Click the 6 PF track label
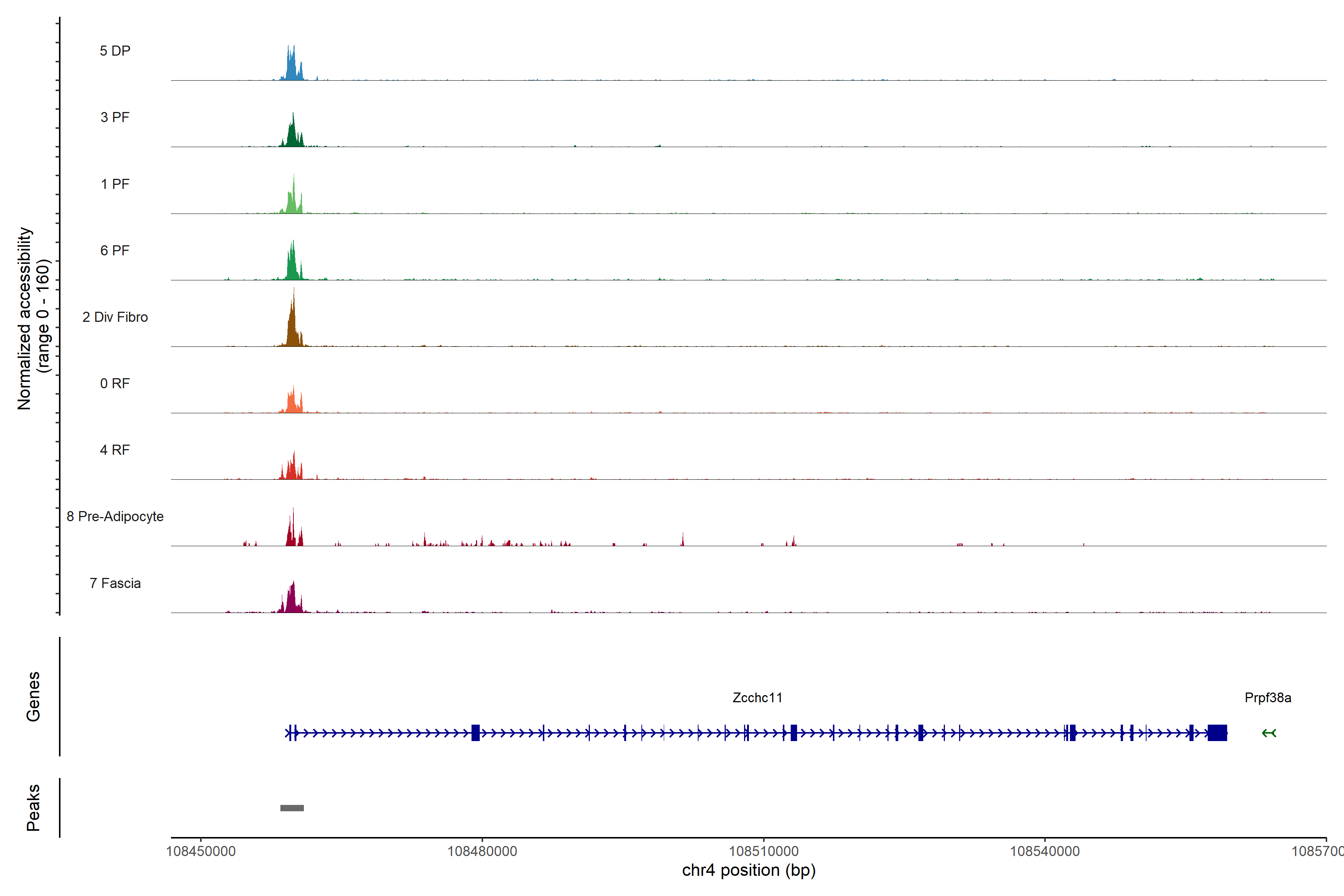The image size is (1344, 896). click(115, 250)
